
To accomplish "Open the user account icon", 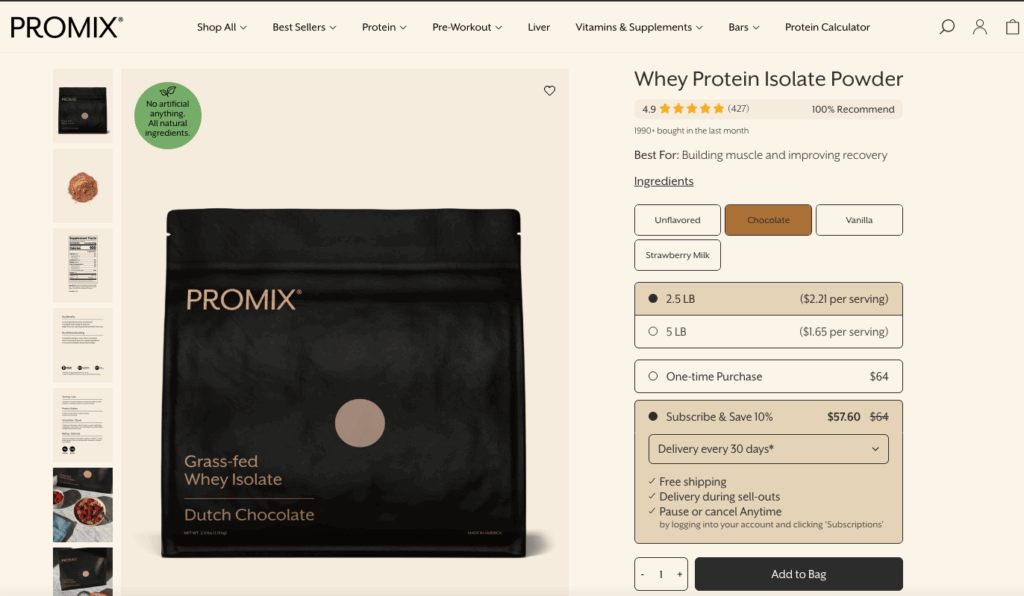I will pyautogui.click(x=980, y=27).
